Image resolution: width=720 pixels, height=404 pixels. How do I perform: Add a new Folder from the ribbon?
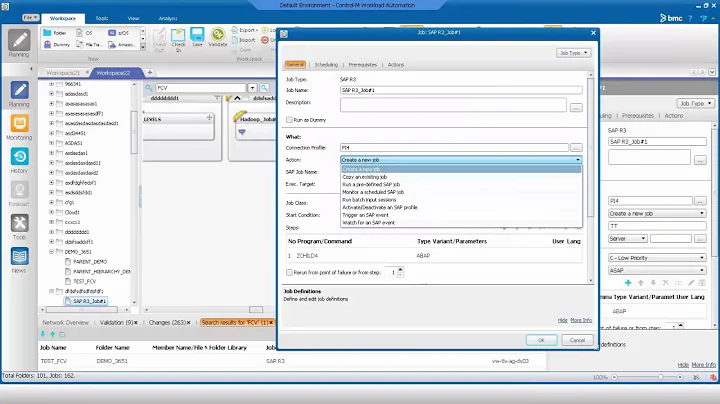55,33
